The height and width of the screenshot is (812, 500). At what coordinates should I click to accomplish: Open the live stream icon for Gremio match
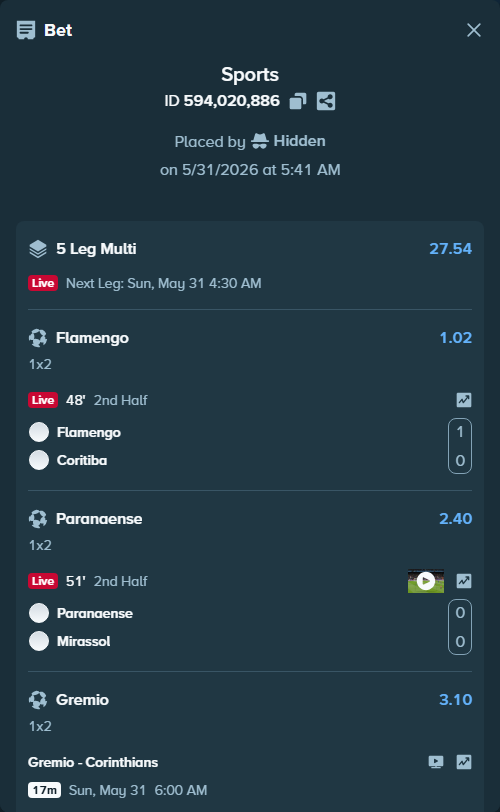pos(436,762)
